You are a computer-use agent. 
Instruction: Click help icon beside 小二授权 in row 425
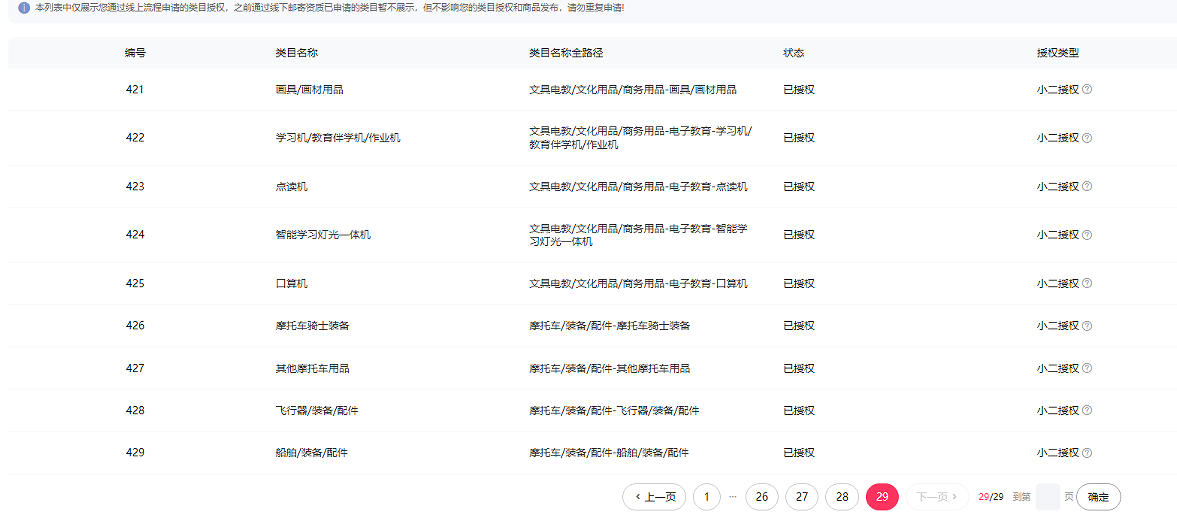pyautogui.click(x=1087, y=283)
